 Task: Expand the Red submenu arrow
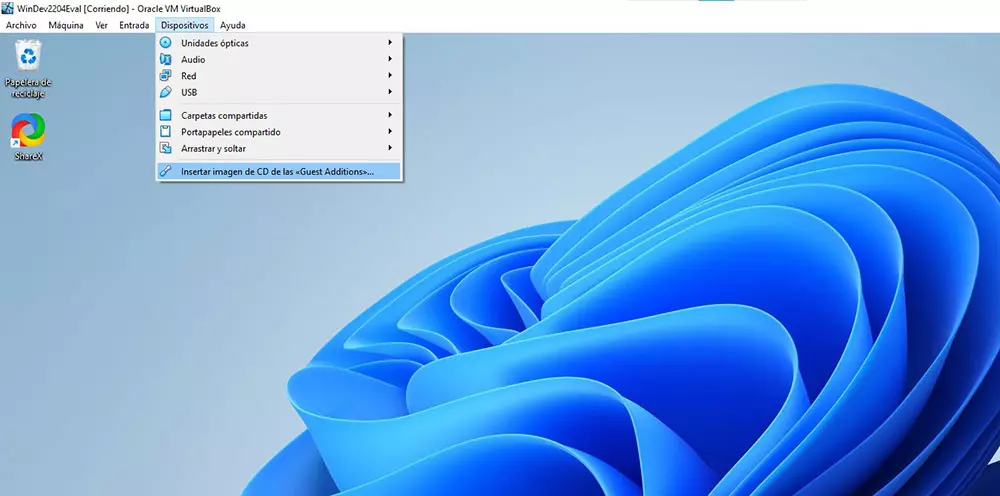[x=390, y=75]
